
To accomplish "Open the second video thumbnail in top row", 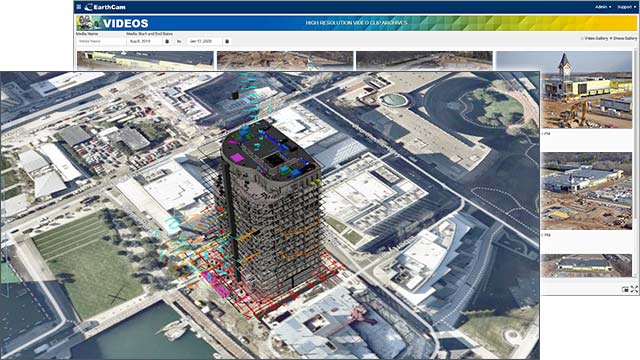I will (x=285, y=61).
